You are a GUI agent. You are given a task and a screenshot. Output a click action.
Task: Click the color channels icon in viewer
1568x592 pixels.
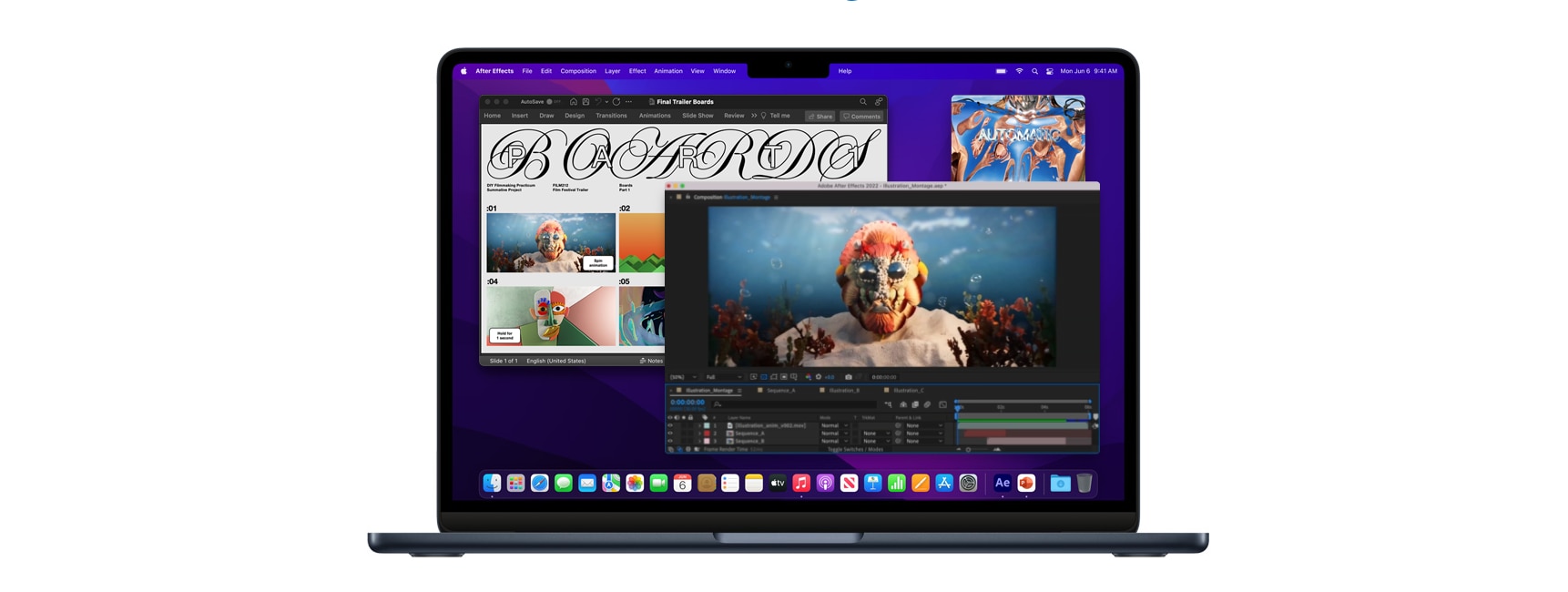809,377
